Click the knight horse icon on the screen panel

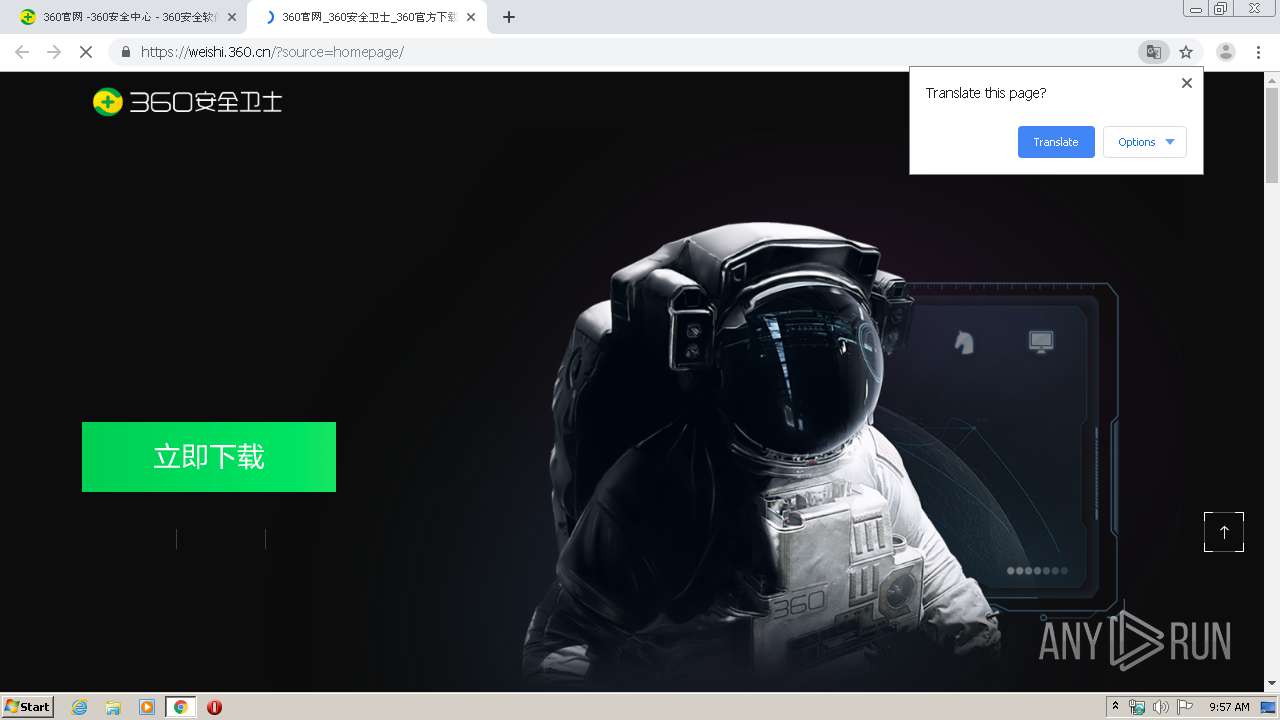click(x=964, y=342)
